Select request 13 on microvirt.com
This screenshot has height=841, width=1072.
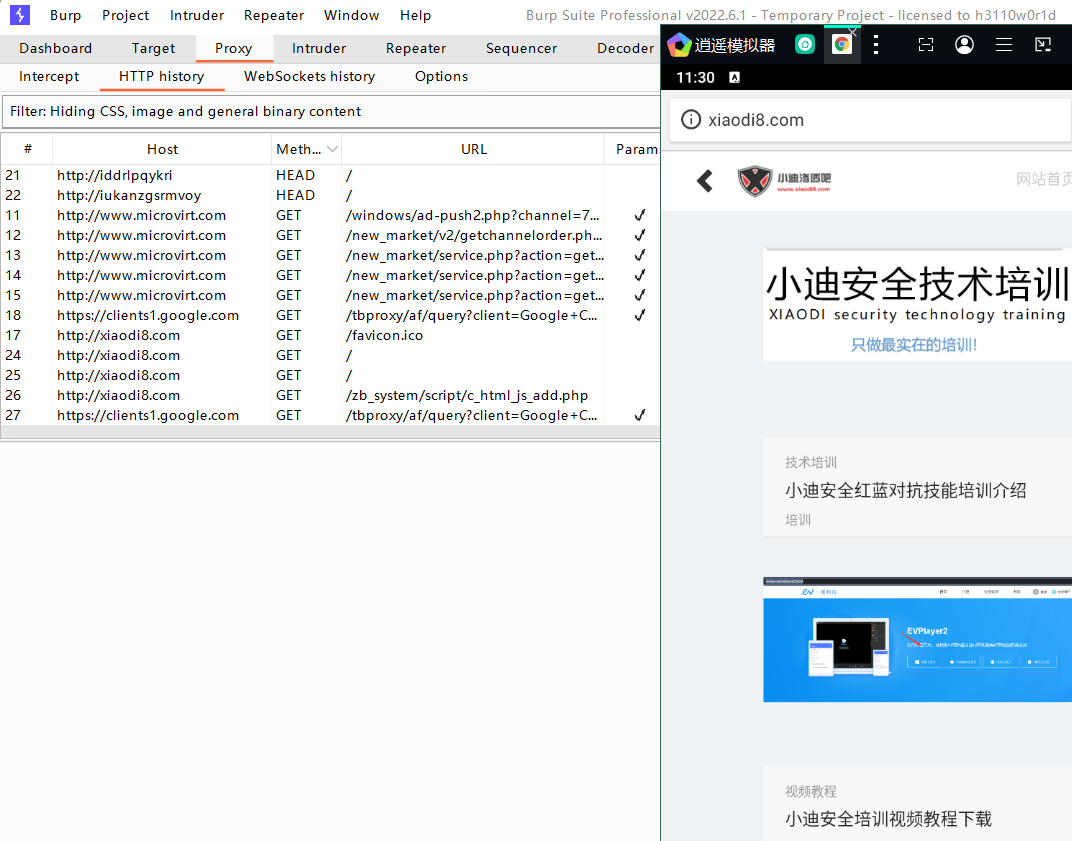330,255
